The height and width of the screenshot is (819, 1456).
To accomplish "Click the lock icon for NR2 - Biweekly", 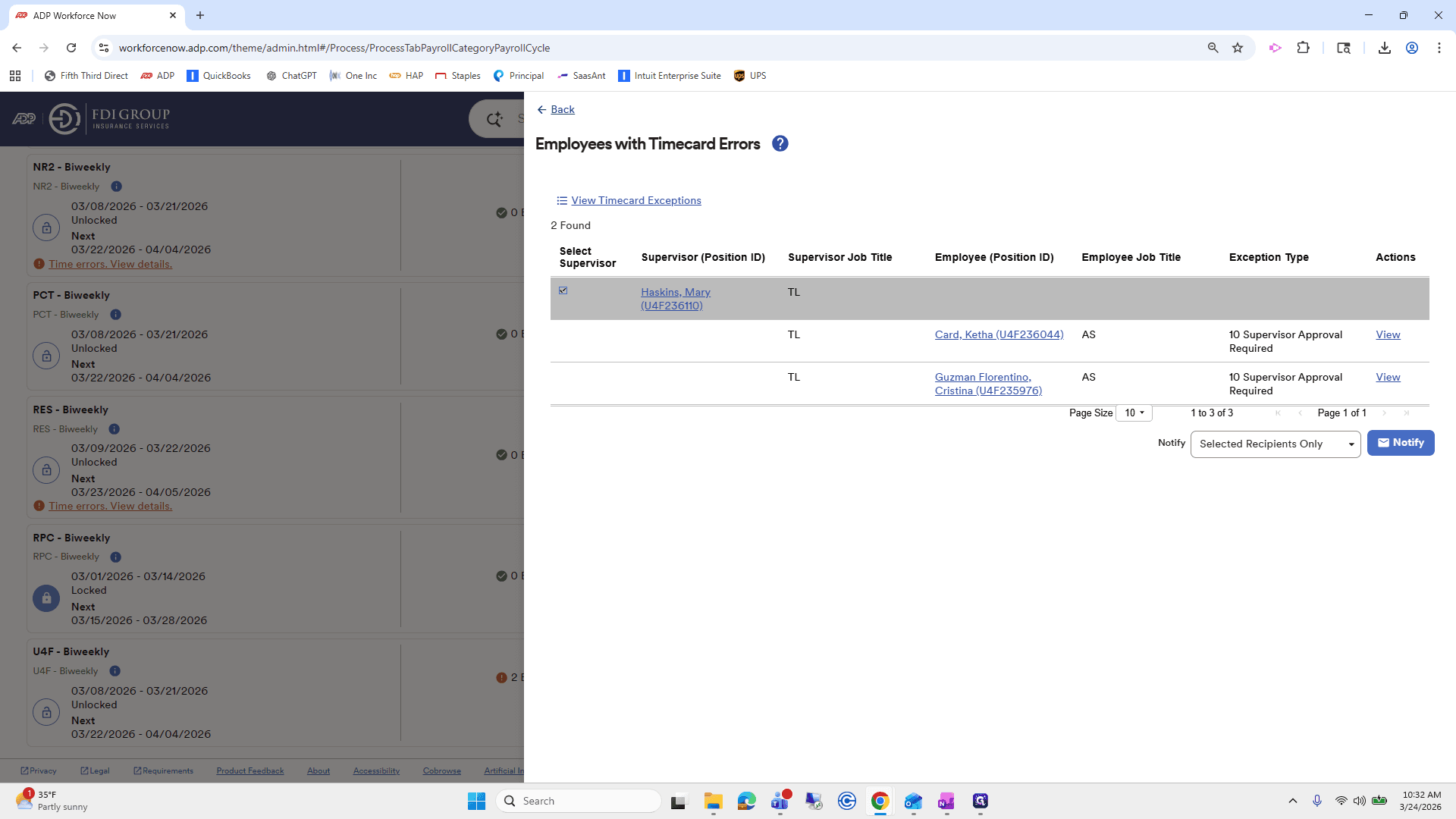I will [x=46, y=227].
